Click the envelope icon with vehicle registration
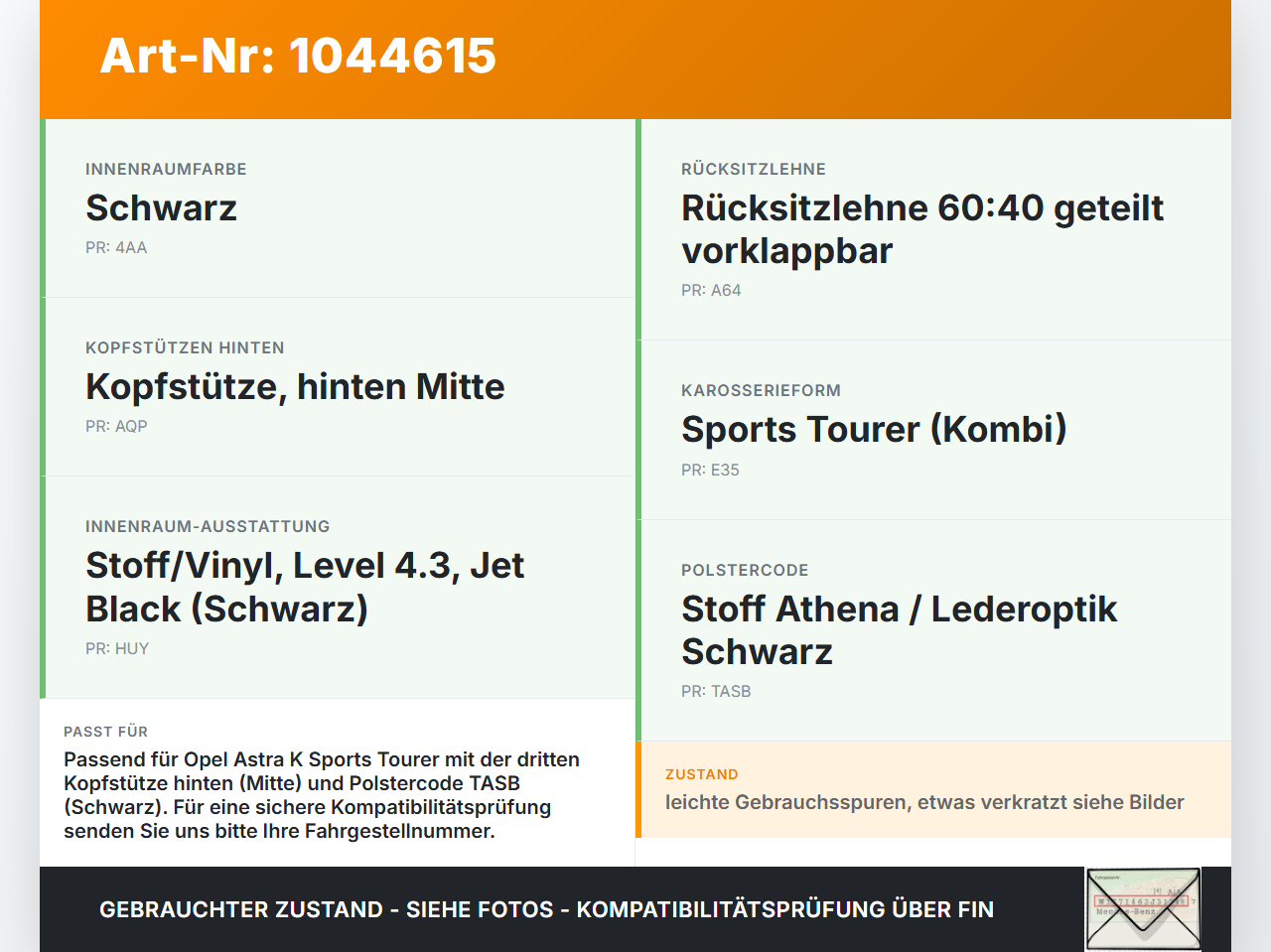This screenshot has width=1271, height=952. [x=1143, y=909]
